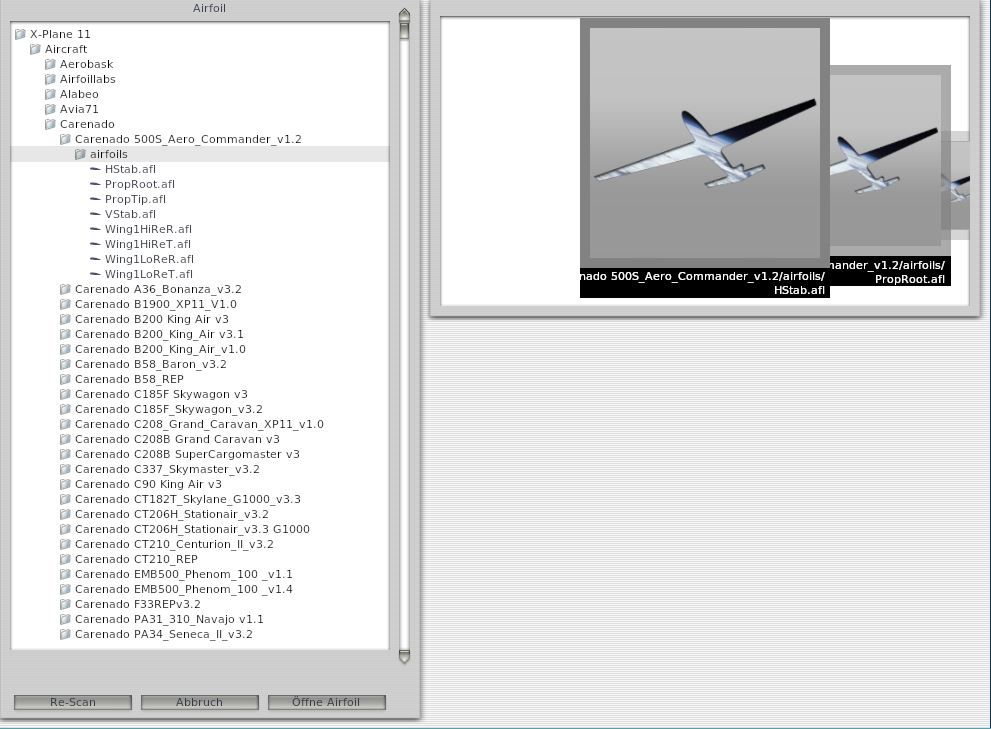This screenshot has height=729, width=991.
Task: Click the folder icon beside Avia71
Action: (x=50, y=109)
